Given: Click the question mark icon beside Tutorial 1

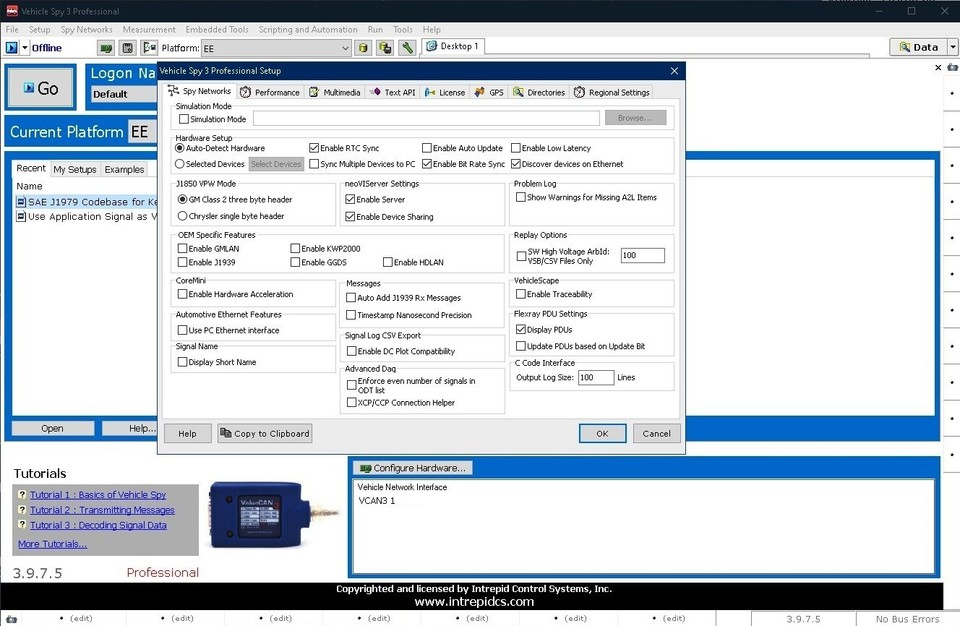Looking at the screenshot, I should point(21,494).
